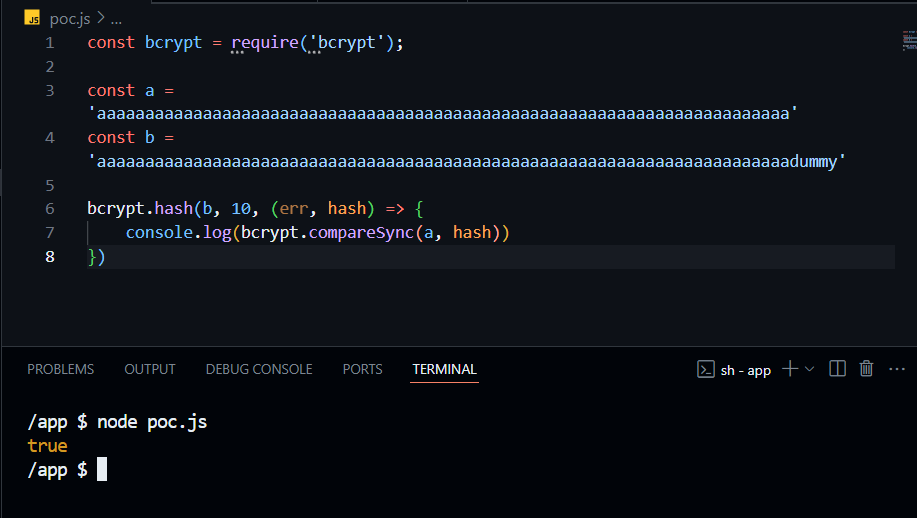917x518 pixels.
Task: Select the PORTS tab
Action: coord(362,369)
